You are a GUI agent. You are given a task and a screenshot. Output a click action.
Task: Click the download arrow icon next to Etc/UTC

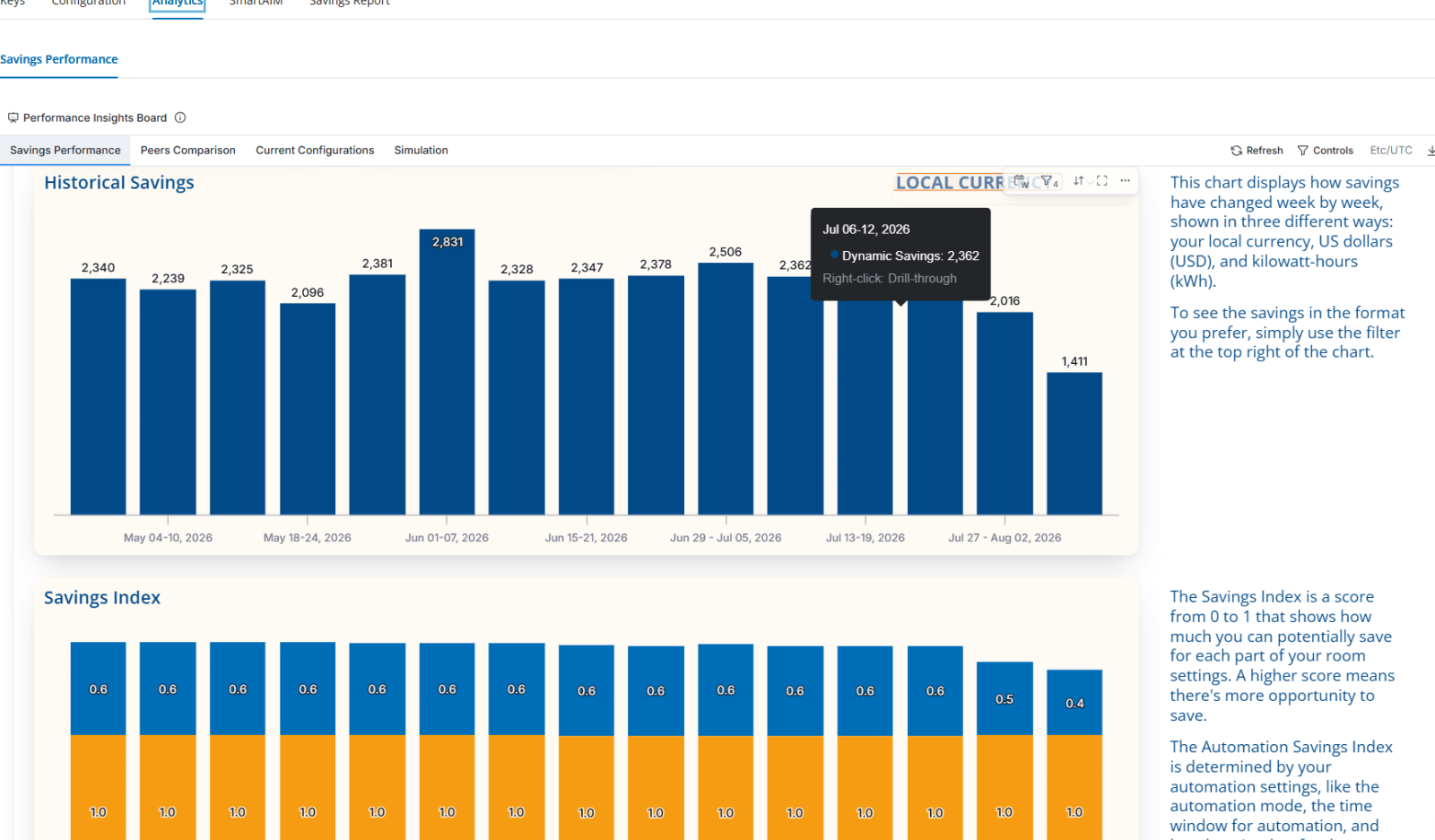1431,151
